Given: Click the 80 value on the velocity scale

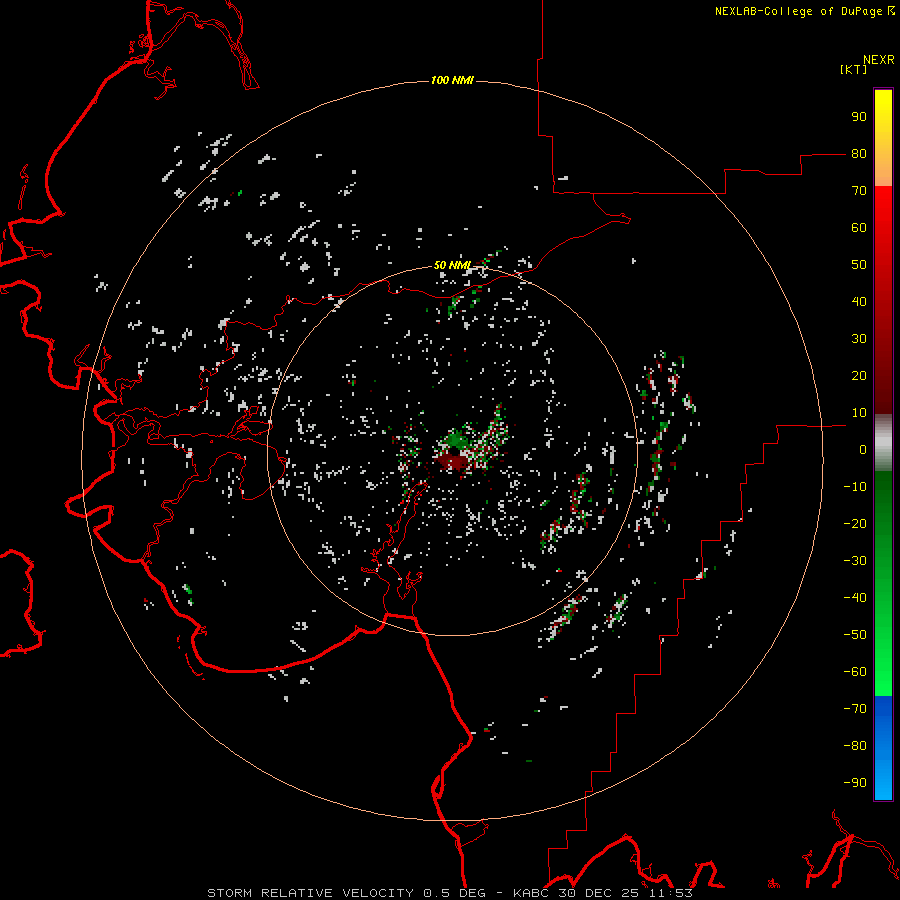Looking at the screenshot, I should point(859,154).
